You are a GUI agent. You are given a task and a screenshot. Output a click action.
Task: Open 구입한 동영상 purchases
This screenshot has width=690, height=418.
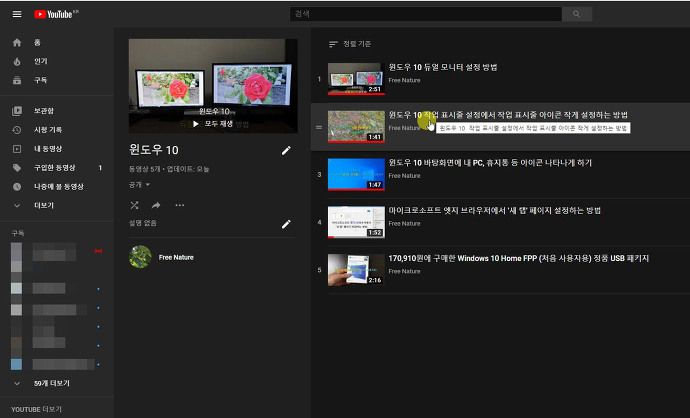[57, 168]
